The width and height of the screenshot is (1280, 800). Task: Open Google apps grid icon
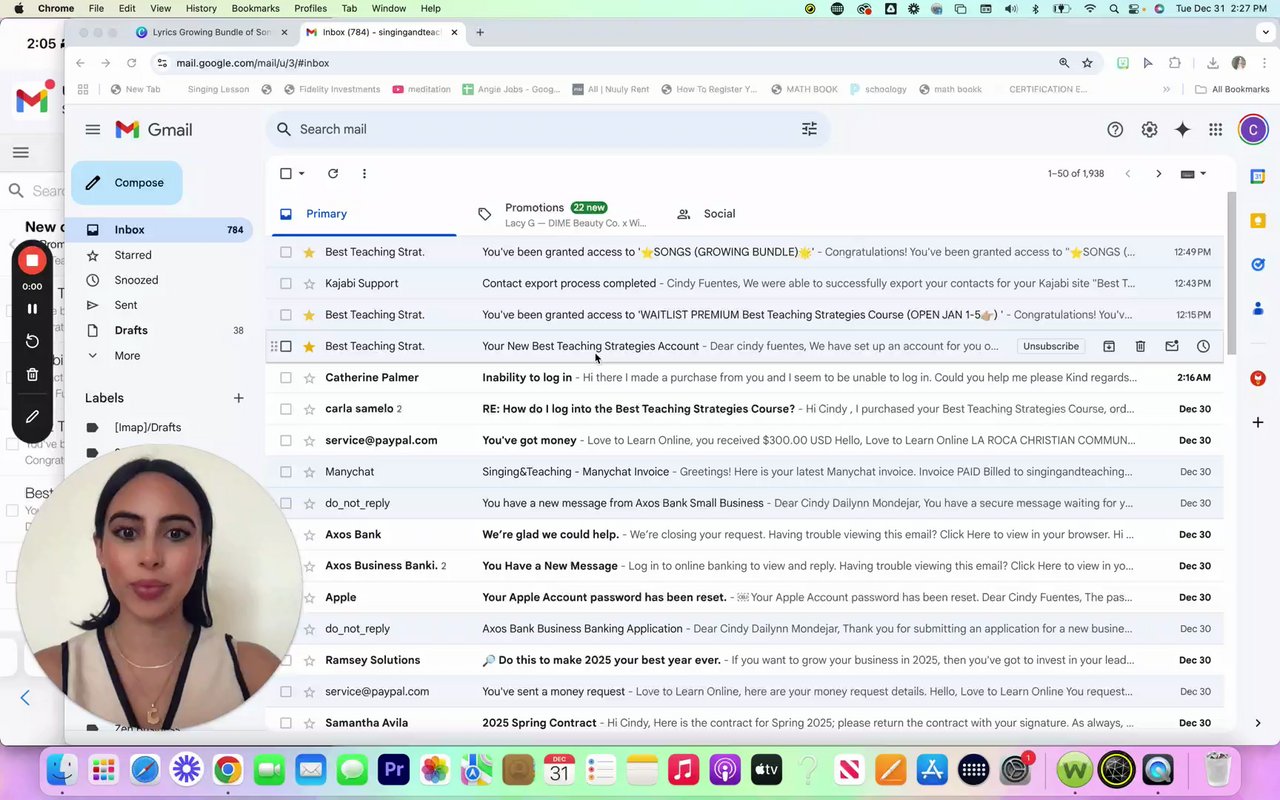point(1215,129)
